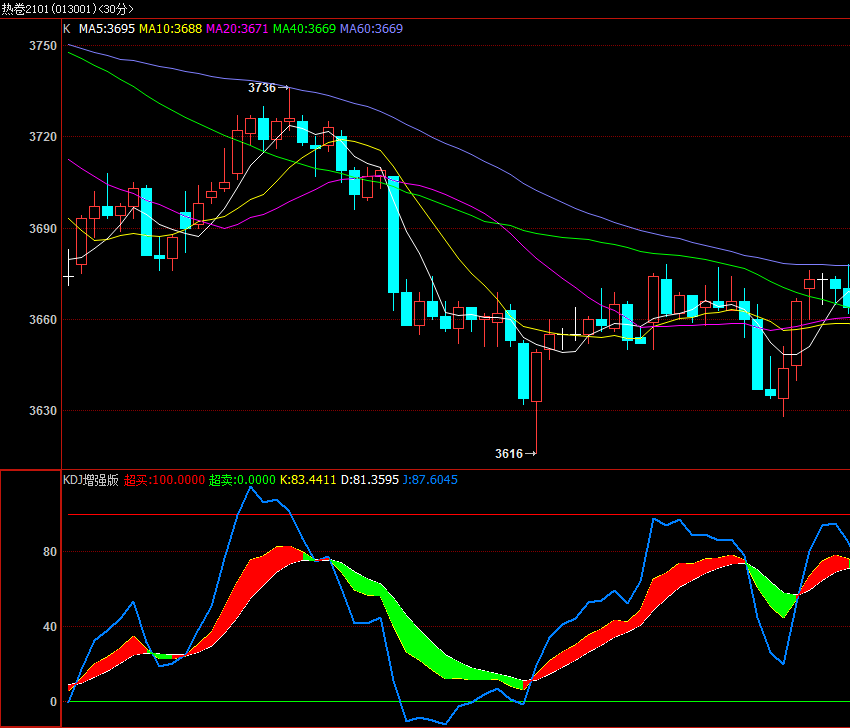This screenshot has width=850, height=728.
Task: Click the 3720 price axis label
Action: tap(43, 137)
